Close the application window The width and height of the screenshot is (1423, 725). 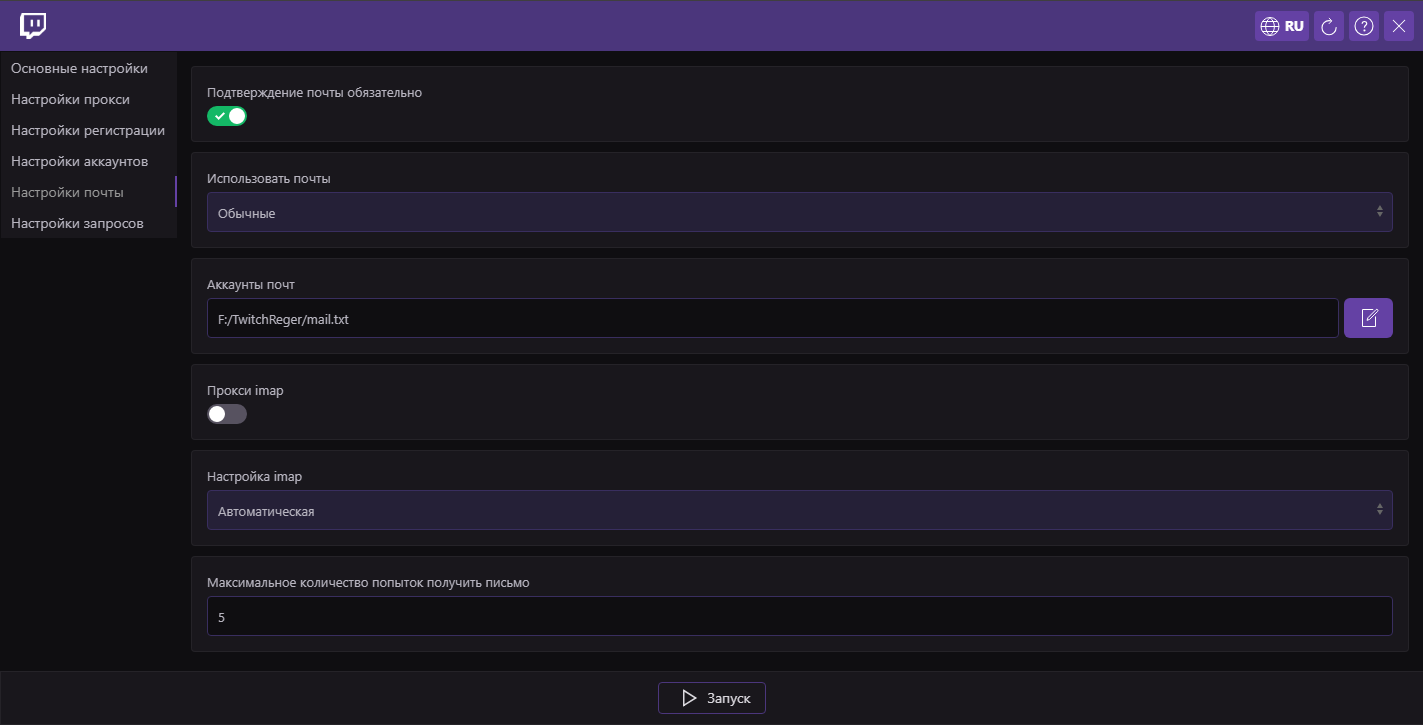pos(1399,27)
